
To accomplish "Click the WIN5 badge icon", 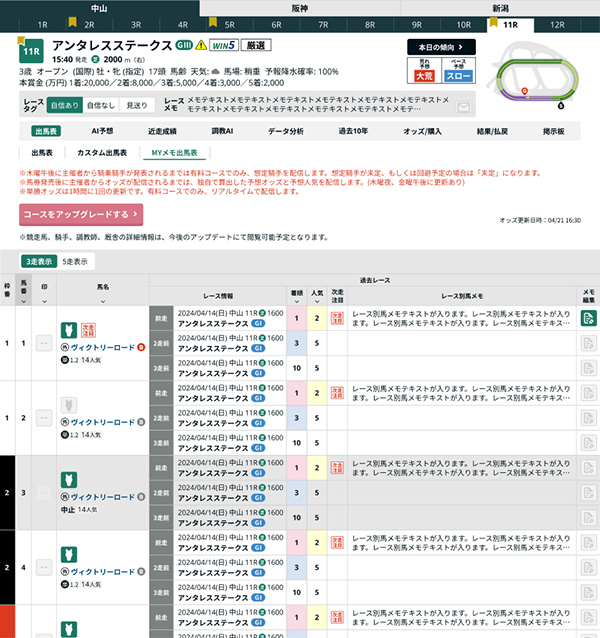I will point(222,45).
